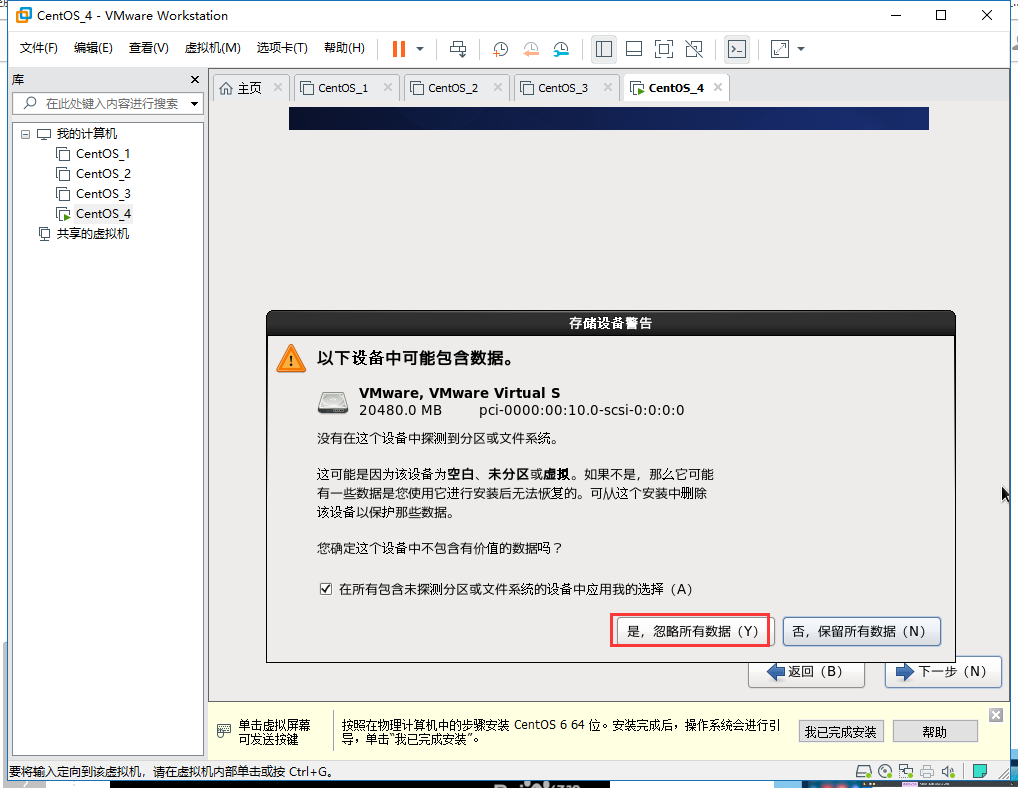Click the keyboard icon in hint bar
Screen dimensions: 1018x788
coord(223,731)
